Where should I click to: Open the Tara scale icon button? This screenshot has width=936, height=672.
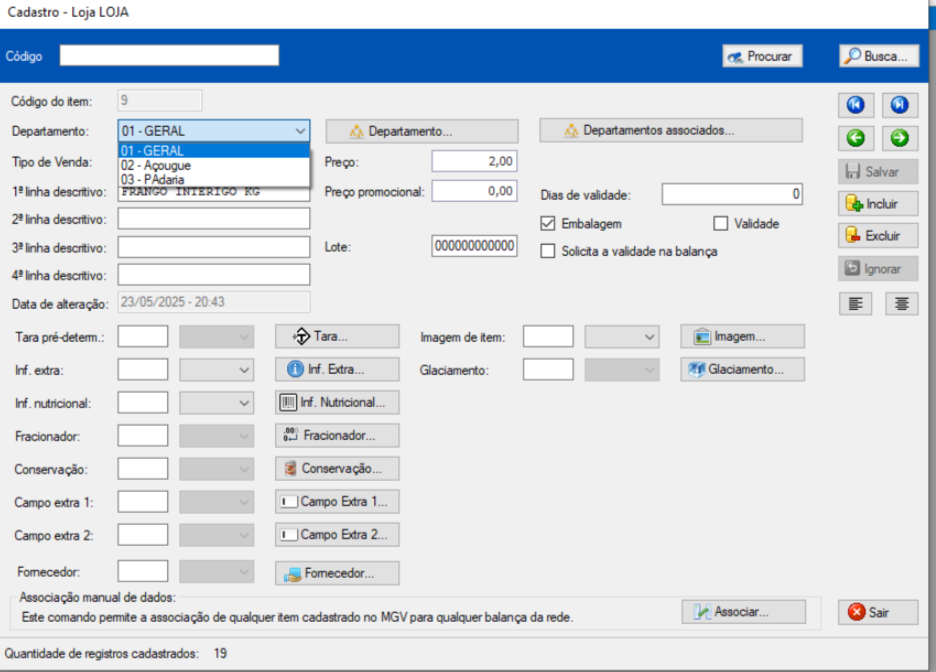pyautogui.click(x=337, y=337)
